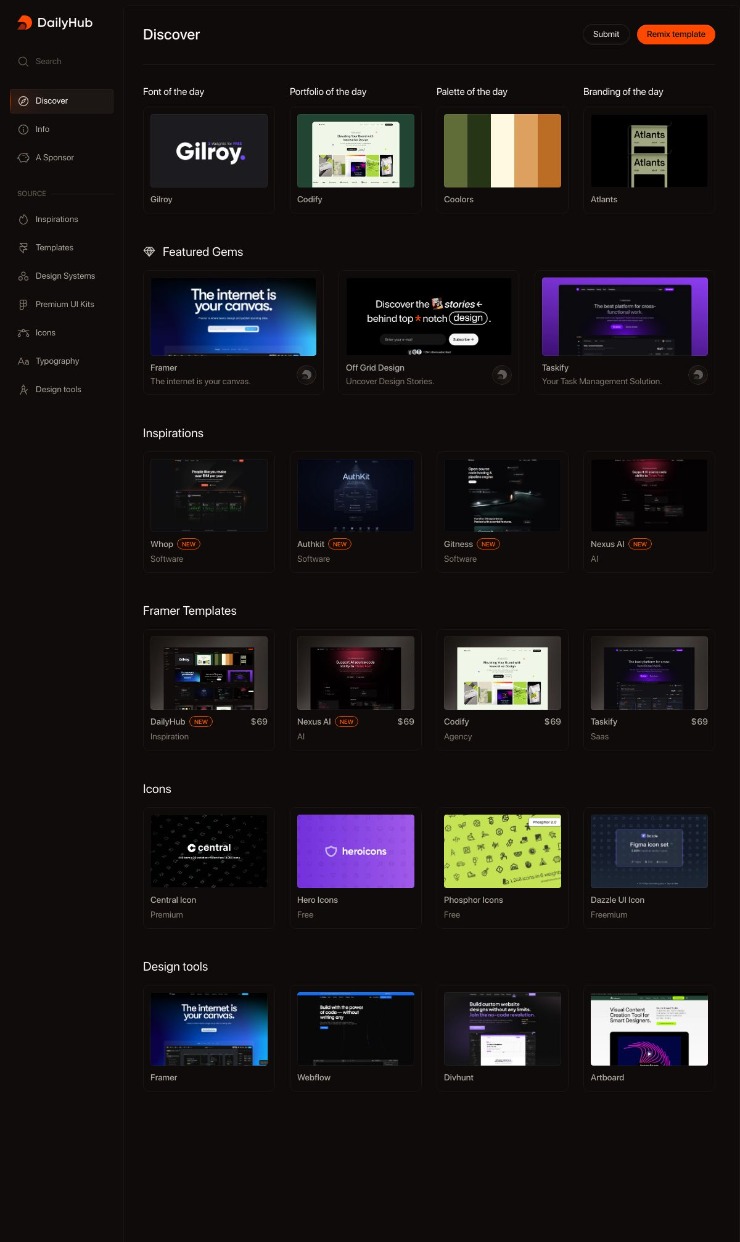Click the round logo badge on Taskify gem card
This screenshot has width=740, height=1242.
point(698,375)
